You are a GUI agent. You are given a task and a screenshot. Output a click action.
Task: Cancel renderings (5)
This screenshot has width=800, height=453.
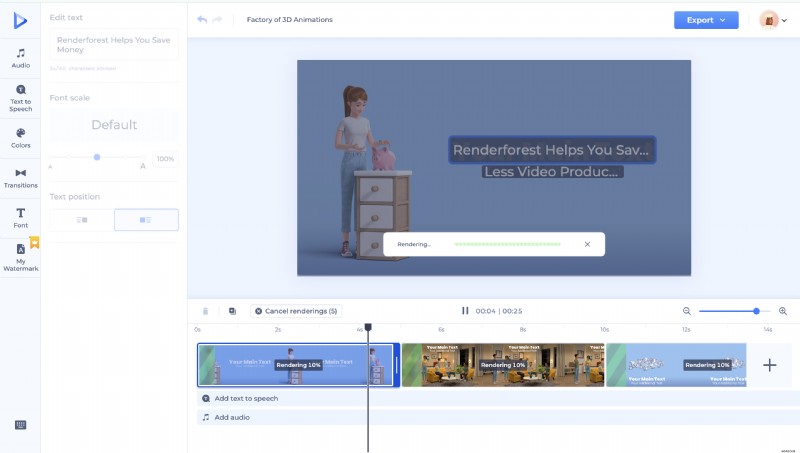pyautogui.click(x=296, y=311)
